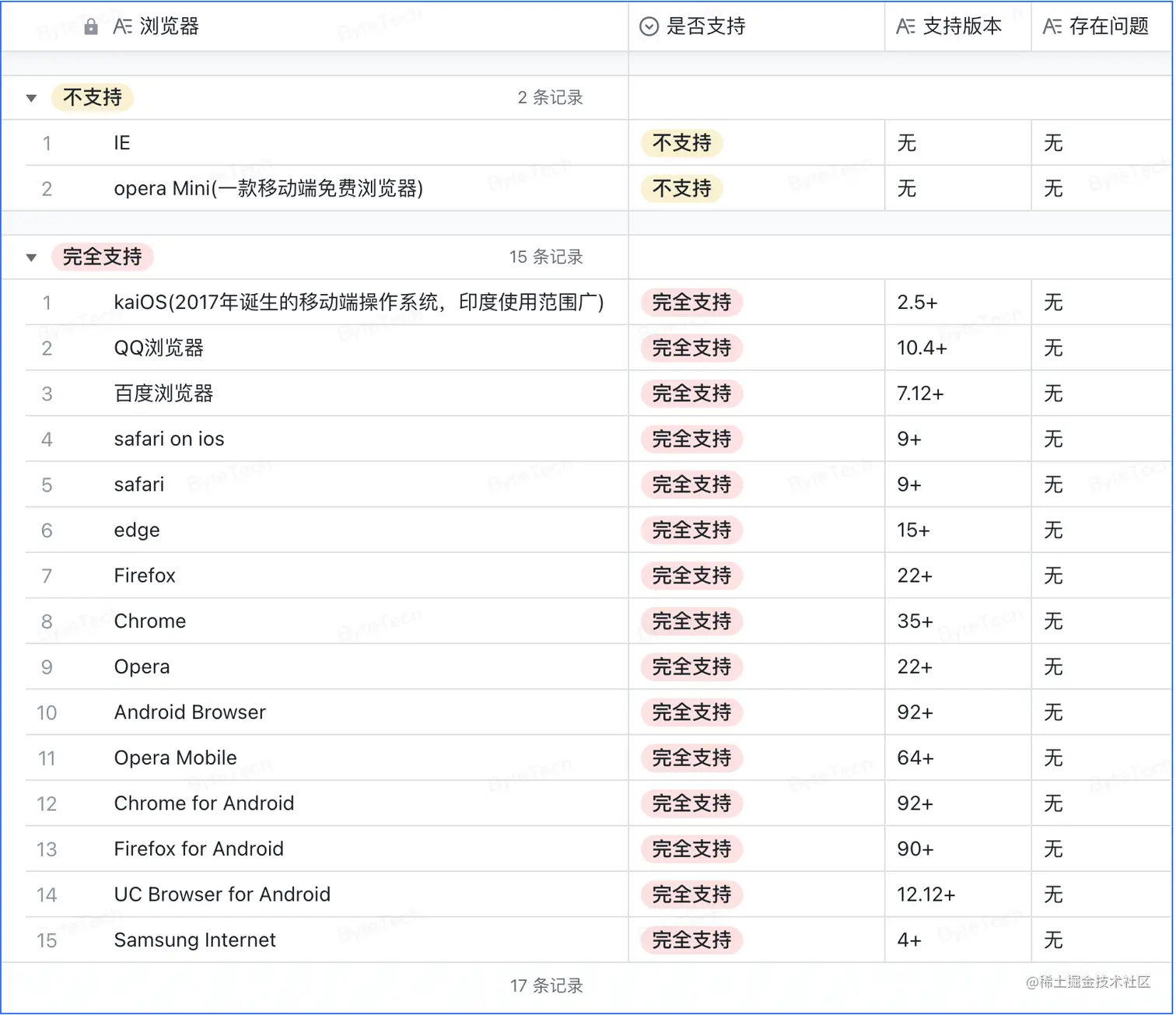Click the 完全支持 tag in QQ浏览器 row
1176x1015 pixels.
(691, 348)
